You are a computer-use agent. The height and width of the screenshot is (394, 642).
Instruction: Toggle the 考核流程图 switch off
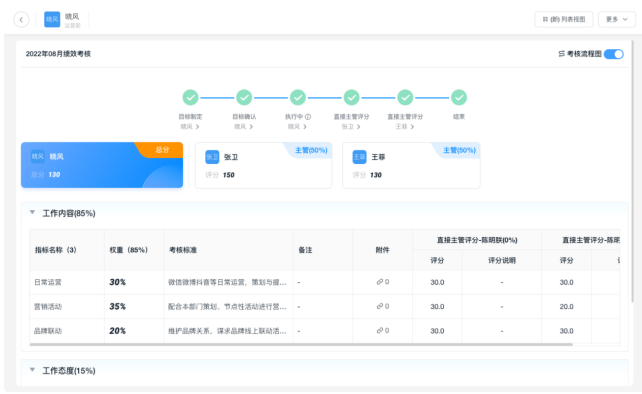613,54
